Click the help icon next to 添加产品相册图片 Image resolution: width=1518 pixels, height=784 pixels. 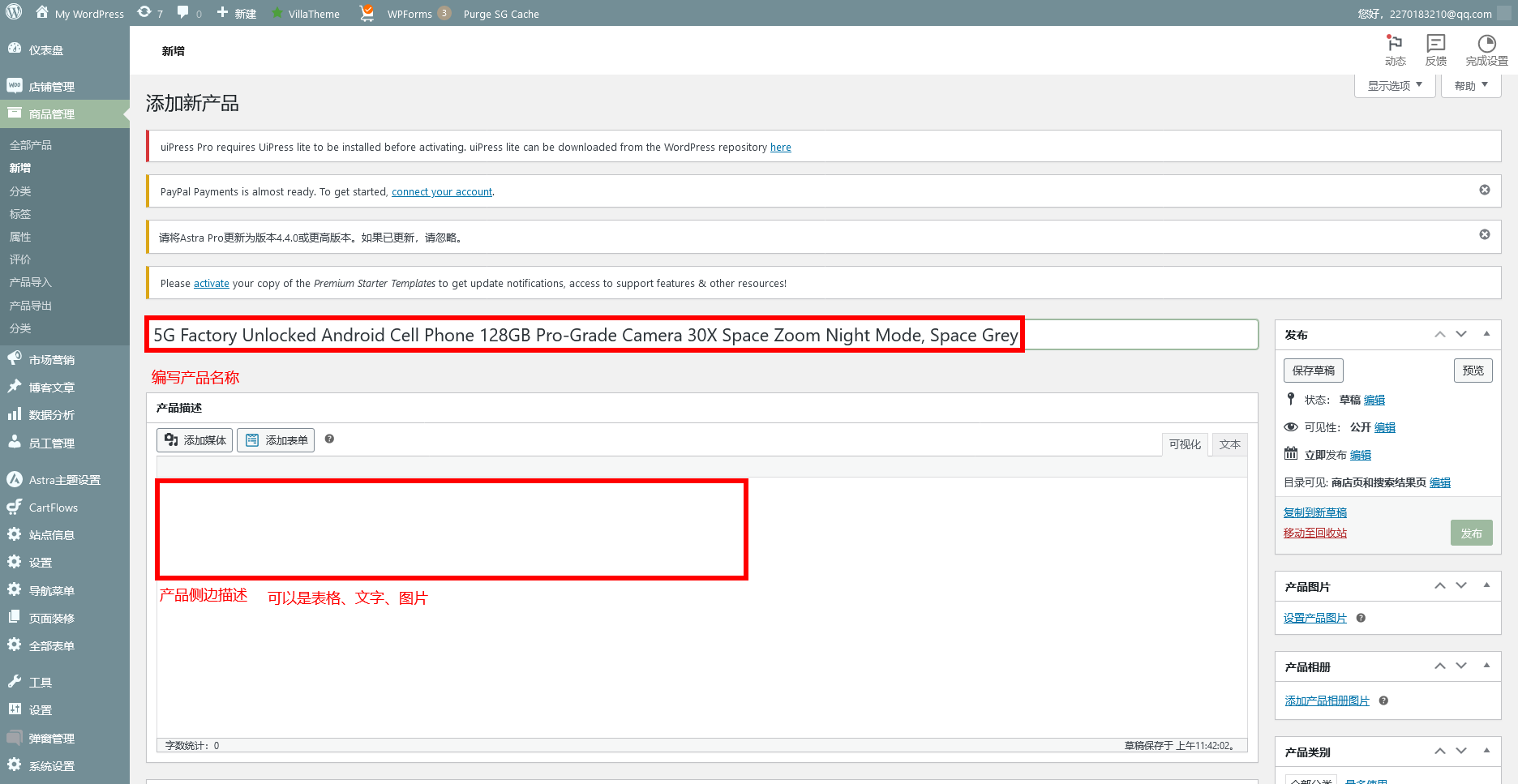pyautogui.click(x=1383, y=700)
